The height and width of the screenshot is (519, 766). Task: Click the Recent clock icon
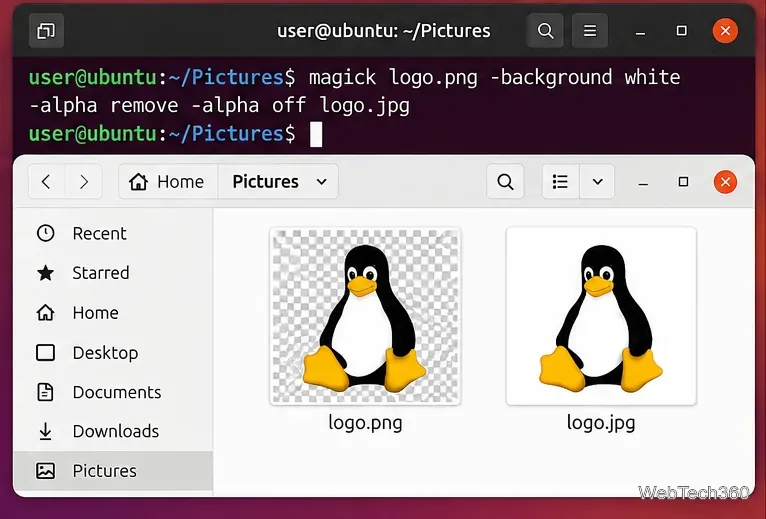click(x=45, y=233)
